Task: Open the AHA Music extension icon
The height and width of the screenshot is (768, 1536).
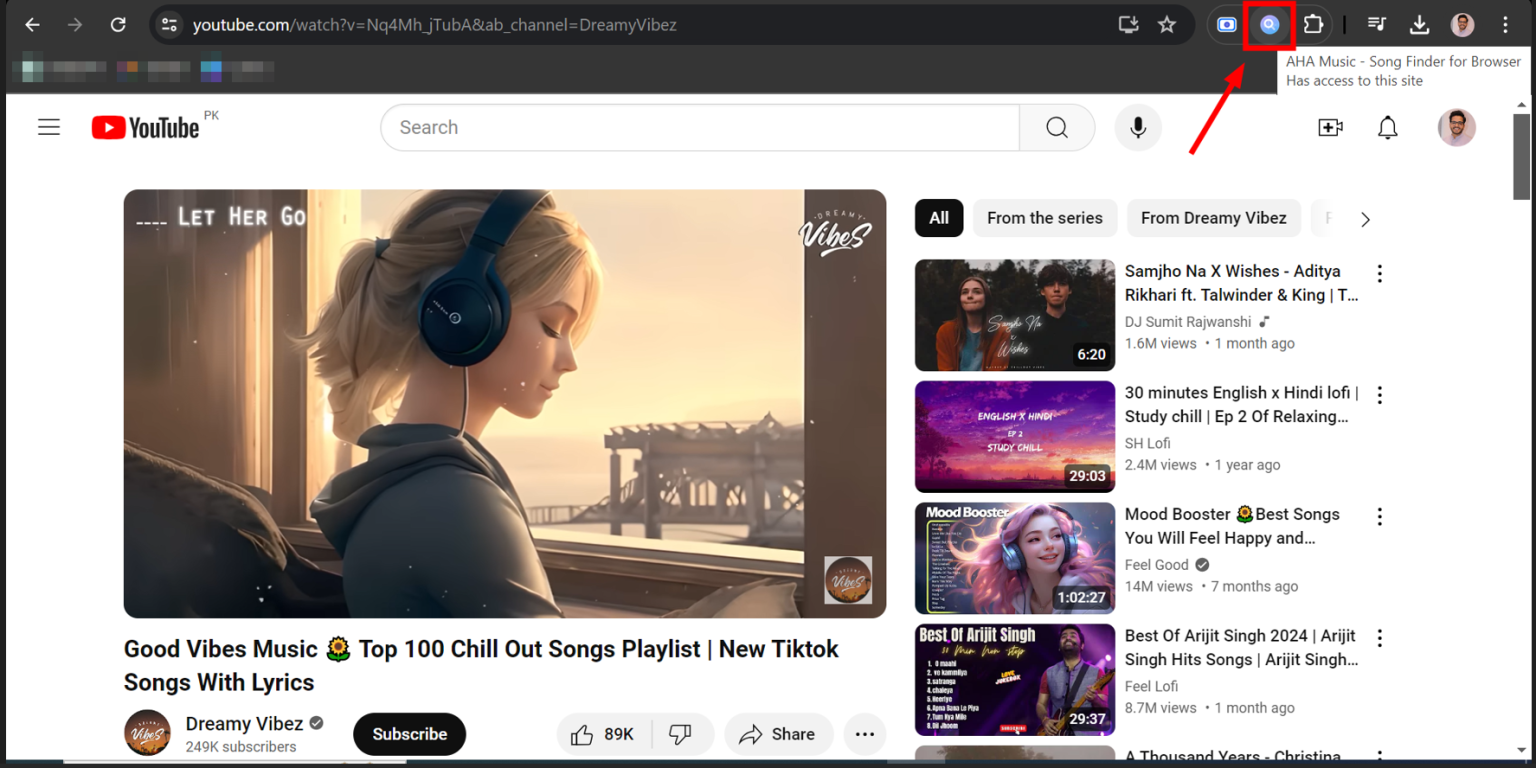Action: 1269,25
